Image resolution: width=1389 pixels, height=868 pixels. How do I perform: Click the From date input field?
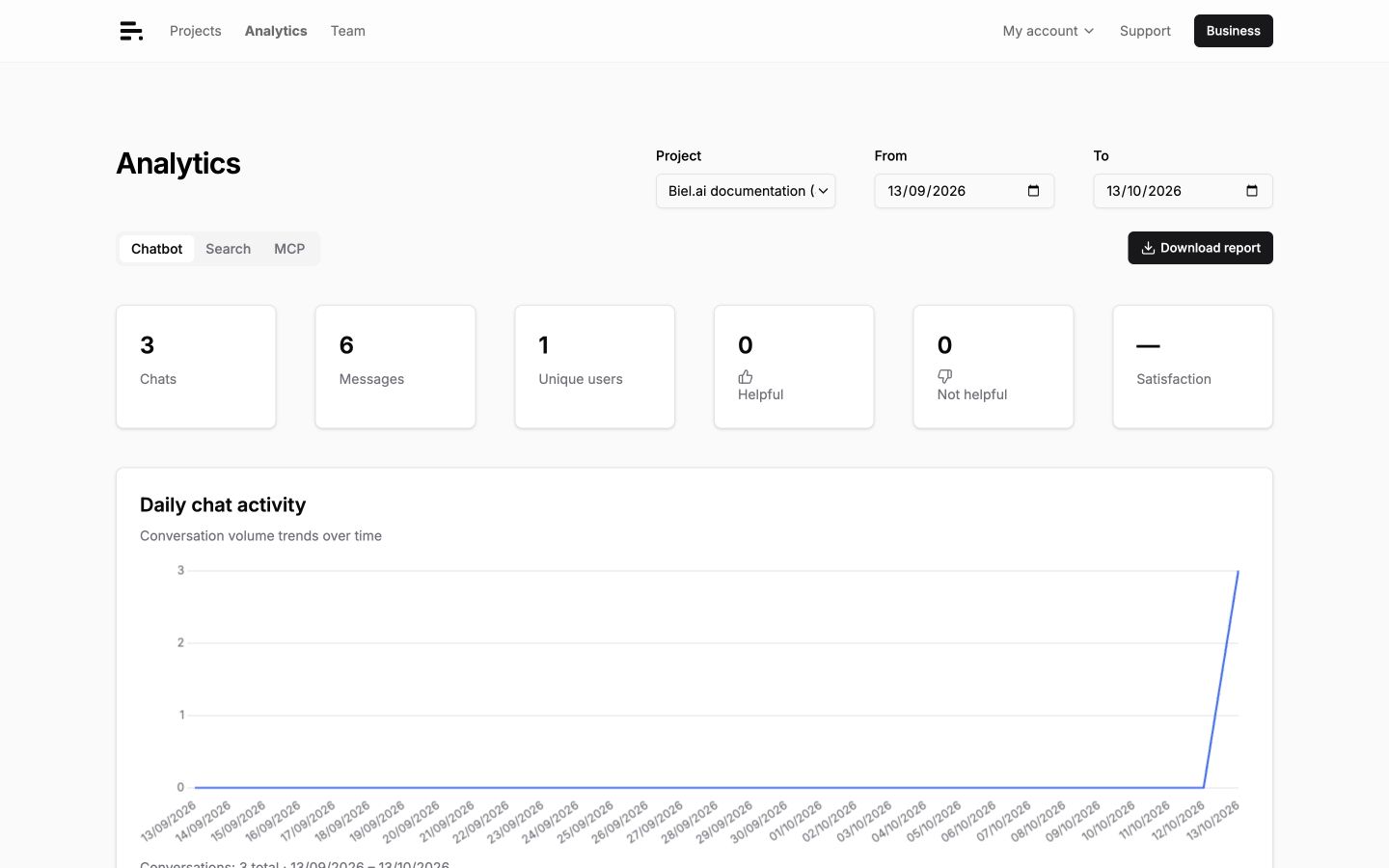coord(965,191)
